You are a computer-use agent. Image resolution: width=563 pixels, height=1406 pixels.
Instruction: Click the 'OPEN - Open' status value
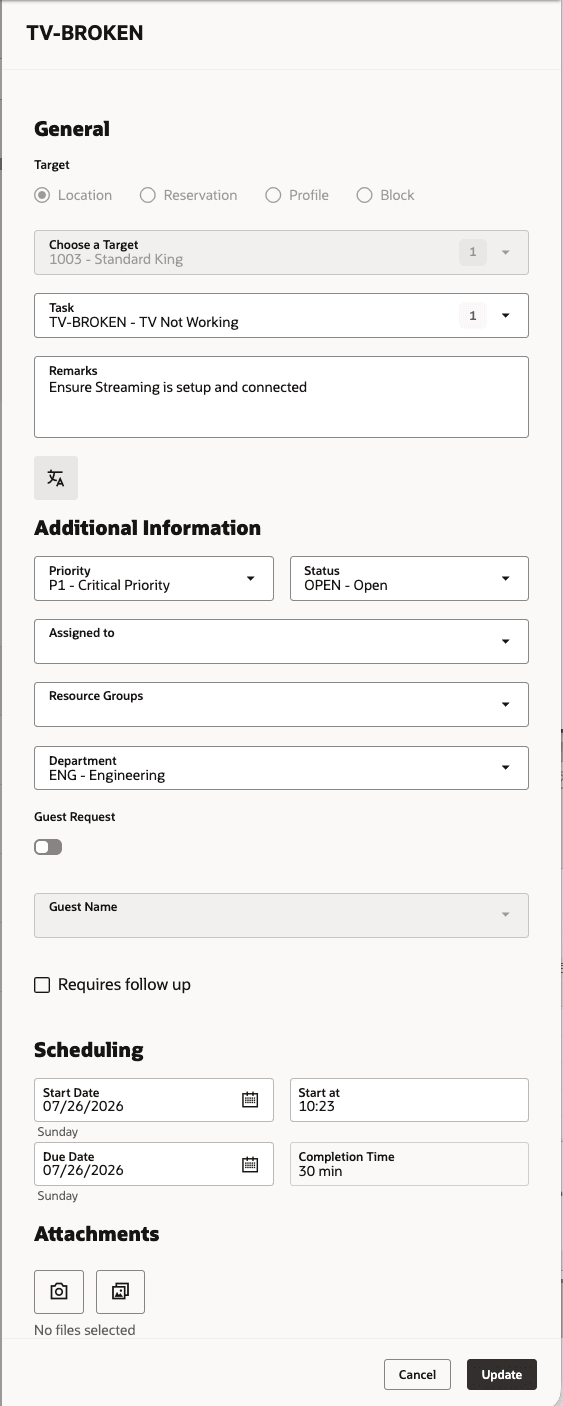pos(346,585)
